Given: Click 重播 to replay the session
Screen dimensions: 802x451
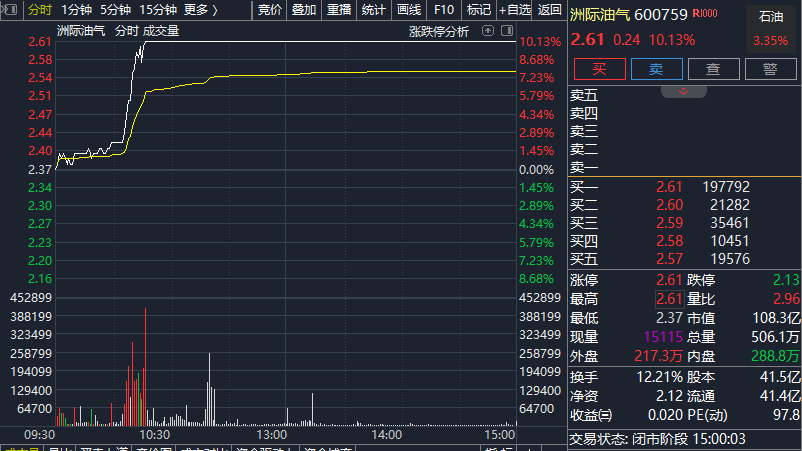Looking at the screenshot, I should coord(339,10).
